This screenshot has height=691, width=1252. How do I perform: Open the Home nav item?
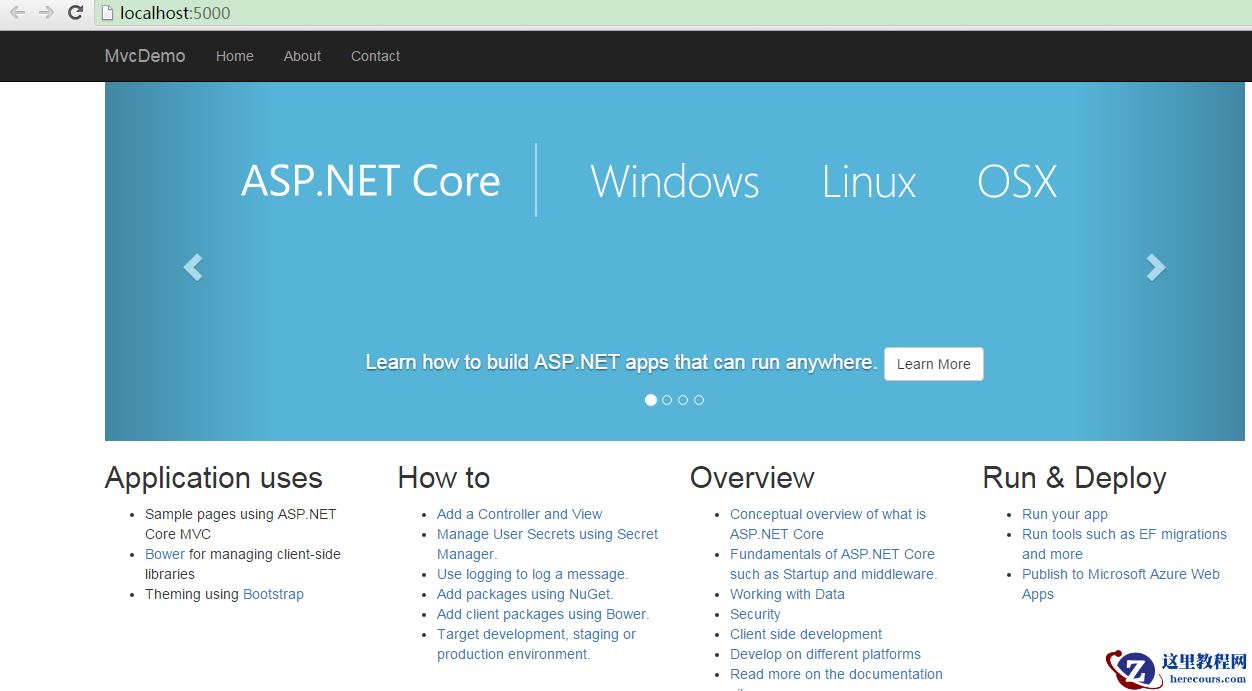point(235,56)
